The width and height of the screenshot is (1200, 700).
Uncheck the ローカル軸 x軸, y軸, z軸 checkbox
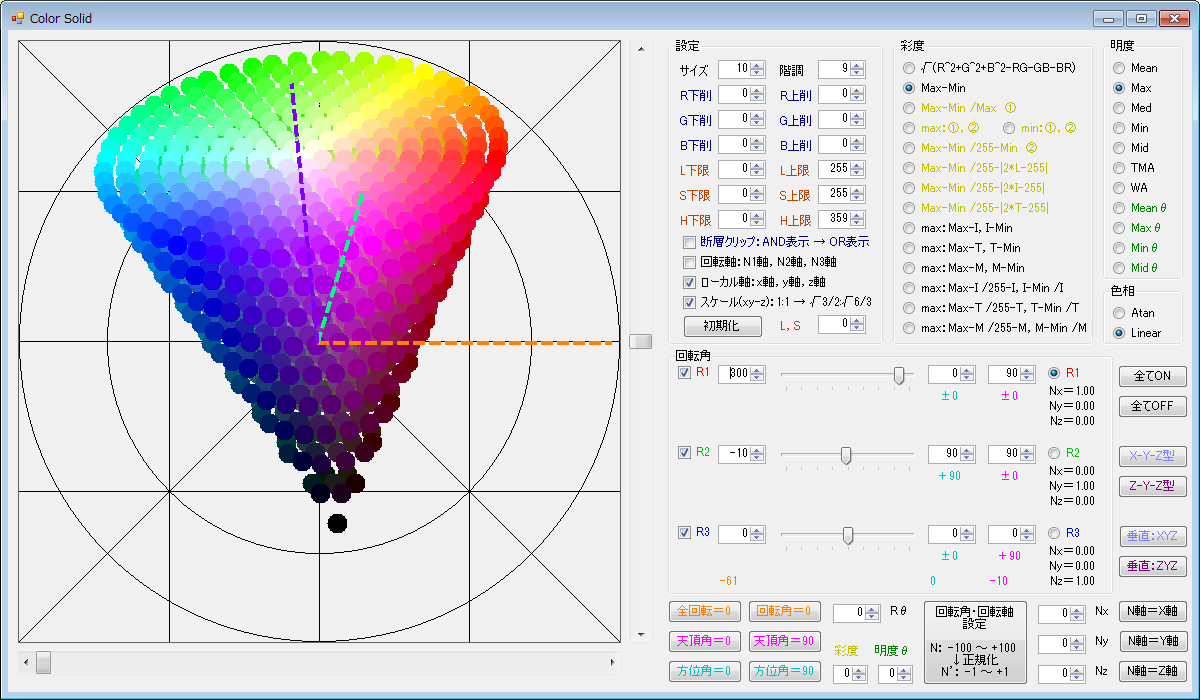click(x=689, y=282)
